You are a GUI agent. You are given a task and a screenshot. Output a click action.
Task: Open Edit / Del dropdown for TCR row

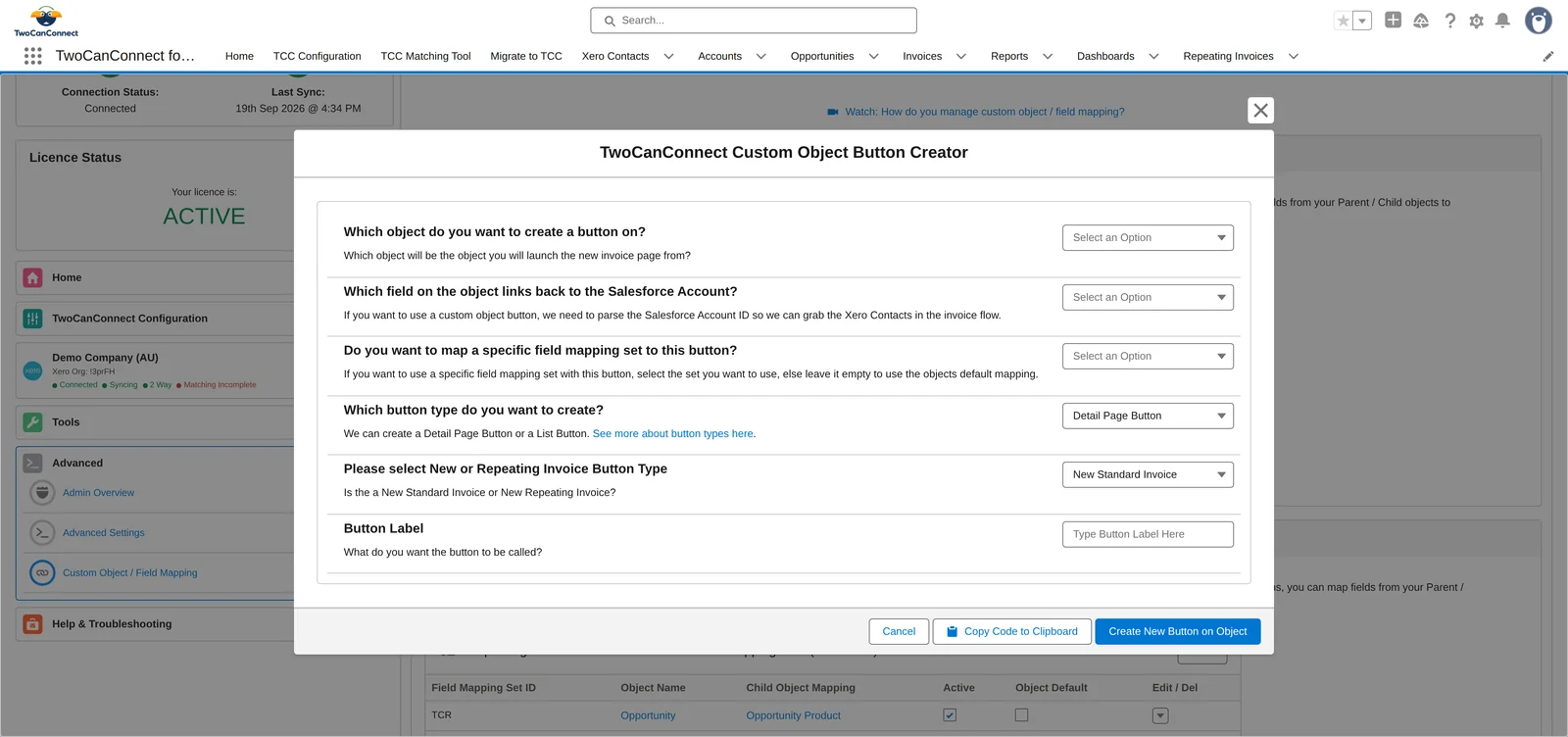pos(1160,715)
